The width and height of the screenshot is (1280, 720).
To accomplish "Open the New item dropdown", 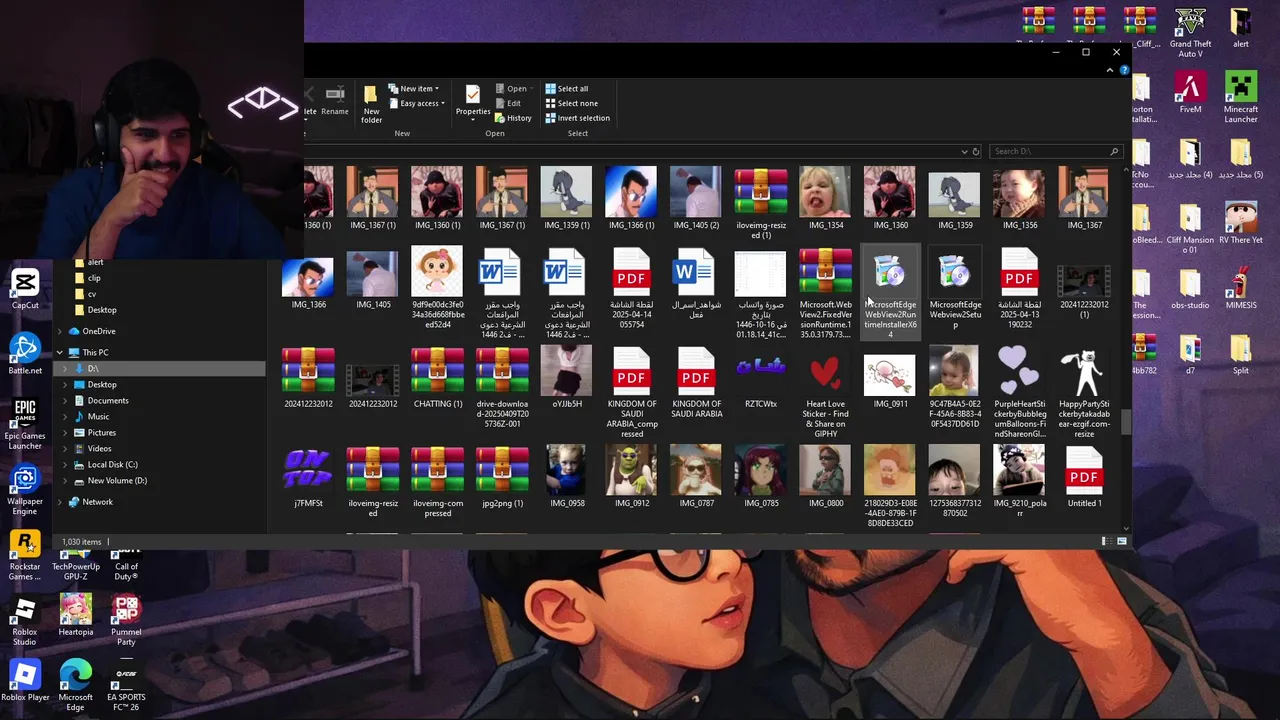I will pos(413,89).
